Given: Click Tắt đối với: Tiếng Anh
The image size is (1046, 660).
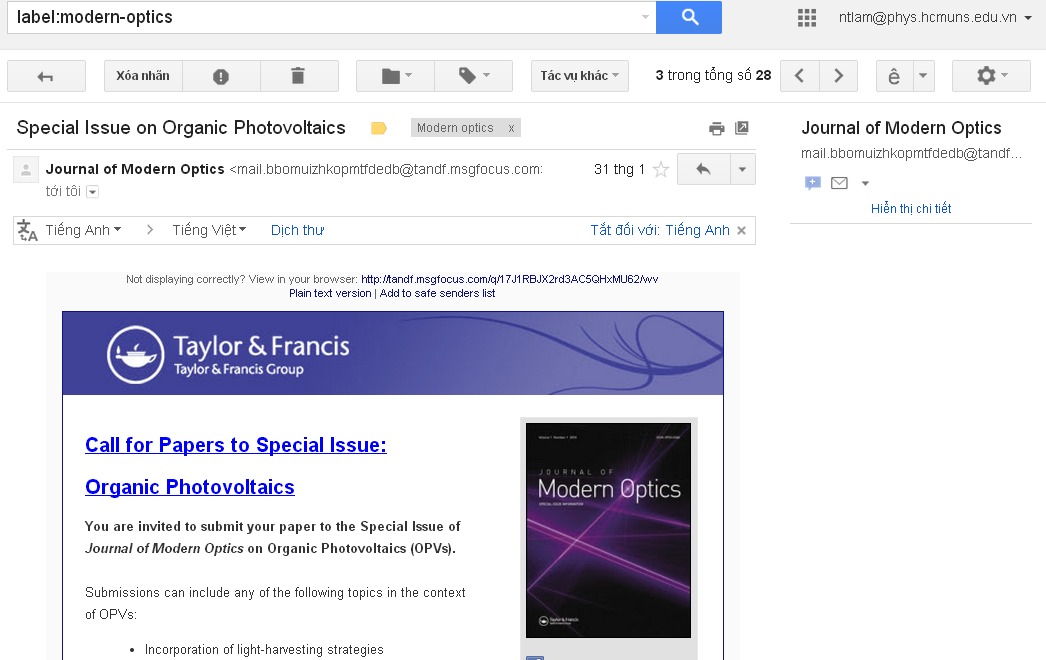Looking at the screenshot, I should coord(660,230).
